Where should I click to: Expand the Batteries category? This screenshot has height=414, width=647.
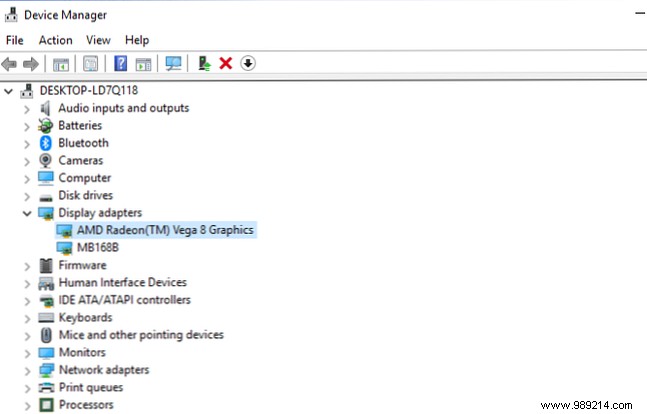(27, 126)
